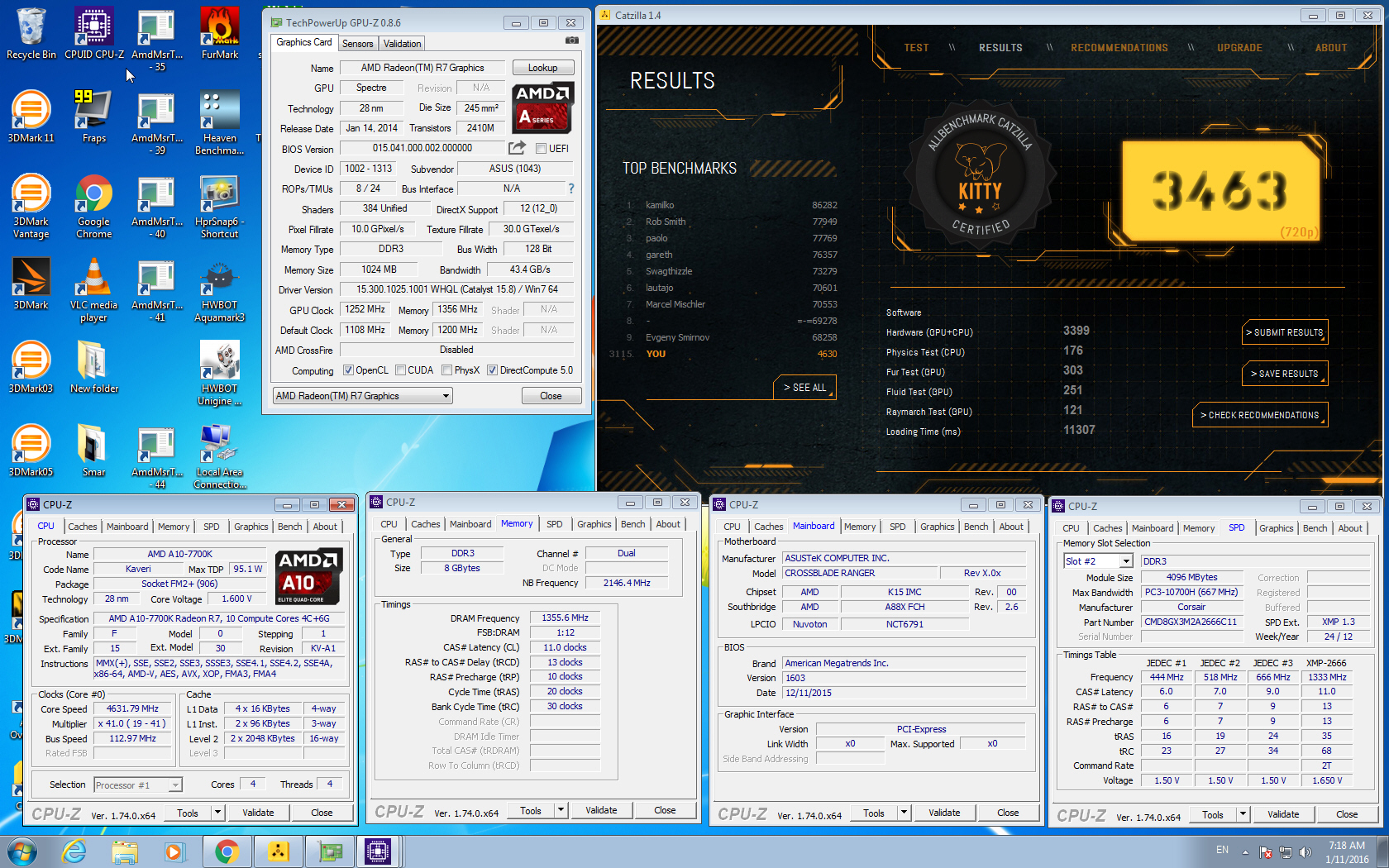Screen dimensions: 1389x868
Task: Open the Windows Start button
Action: [x=21, y=851]
